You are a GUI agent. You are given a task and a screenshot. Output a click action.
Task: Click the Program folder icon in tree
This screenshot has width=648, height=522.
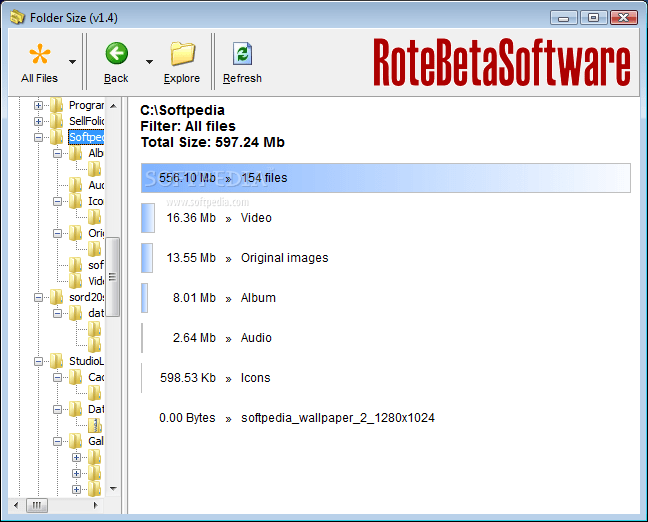[x=56, y=105]
